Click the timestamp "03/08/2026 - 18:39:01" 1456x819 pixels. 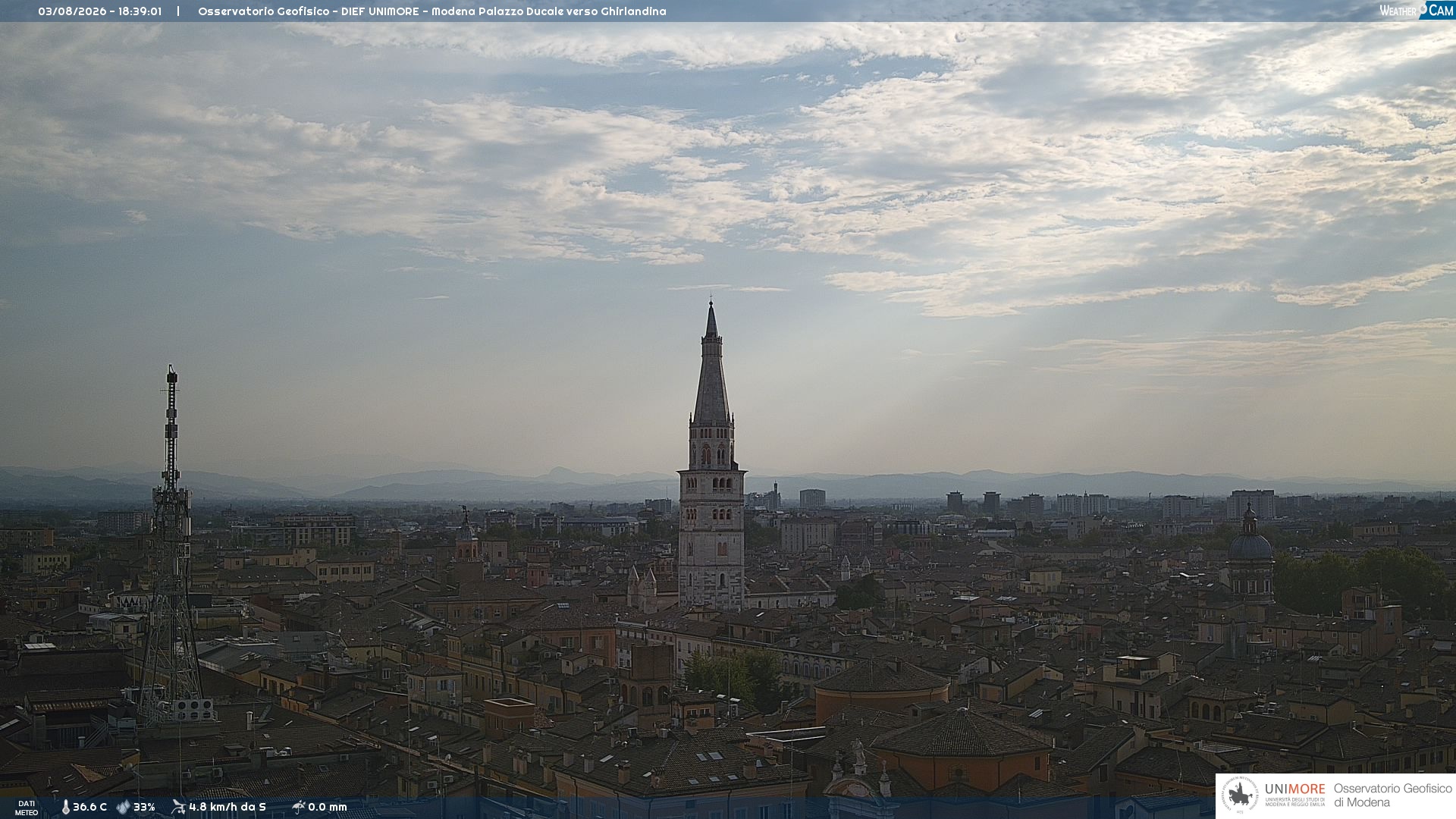pos(100,11)
